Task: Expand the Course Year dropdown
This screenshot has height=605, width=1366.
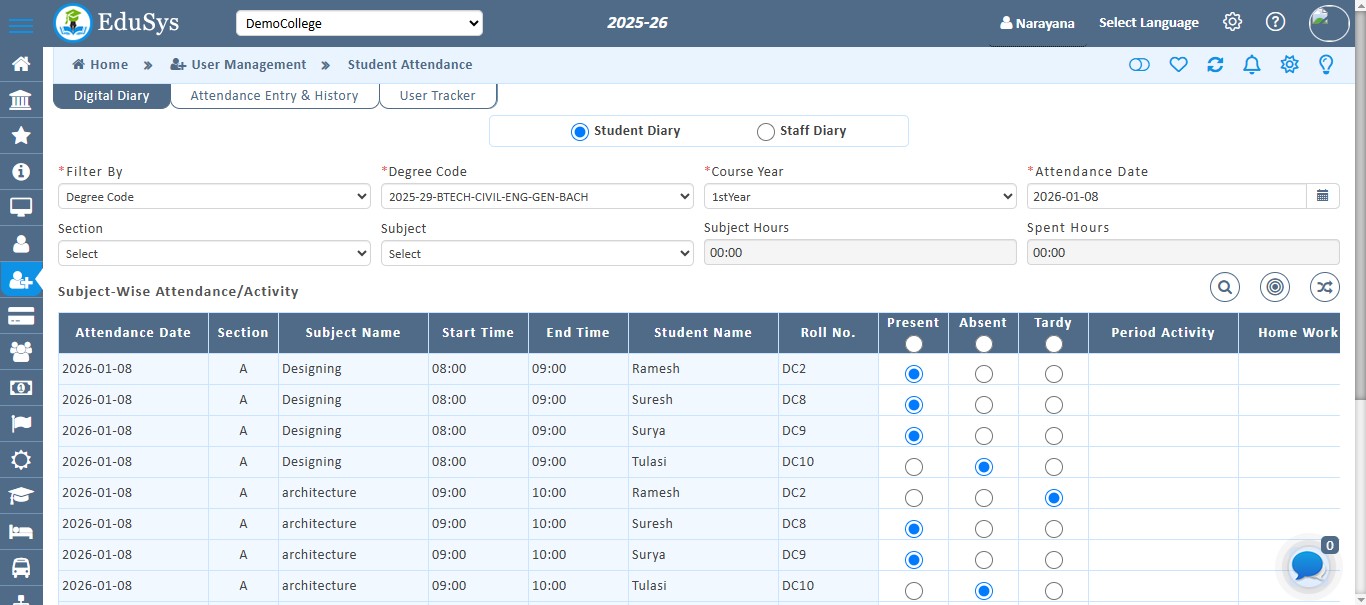Action: pyautogui.click(x=860, y=196)
